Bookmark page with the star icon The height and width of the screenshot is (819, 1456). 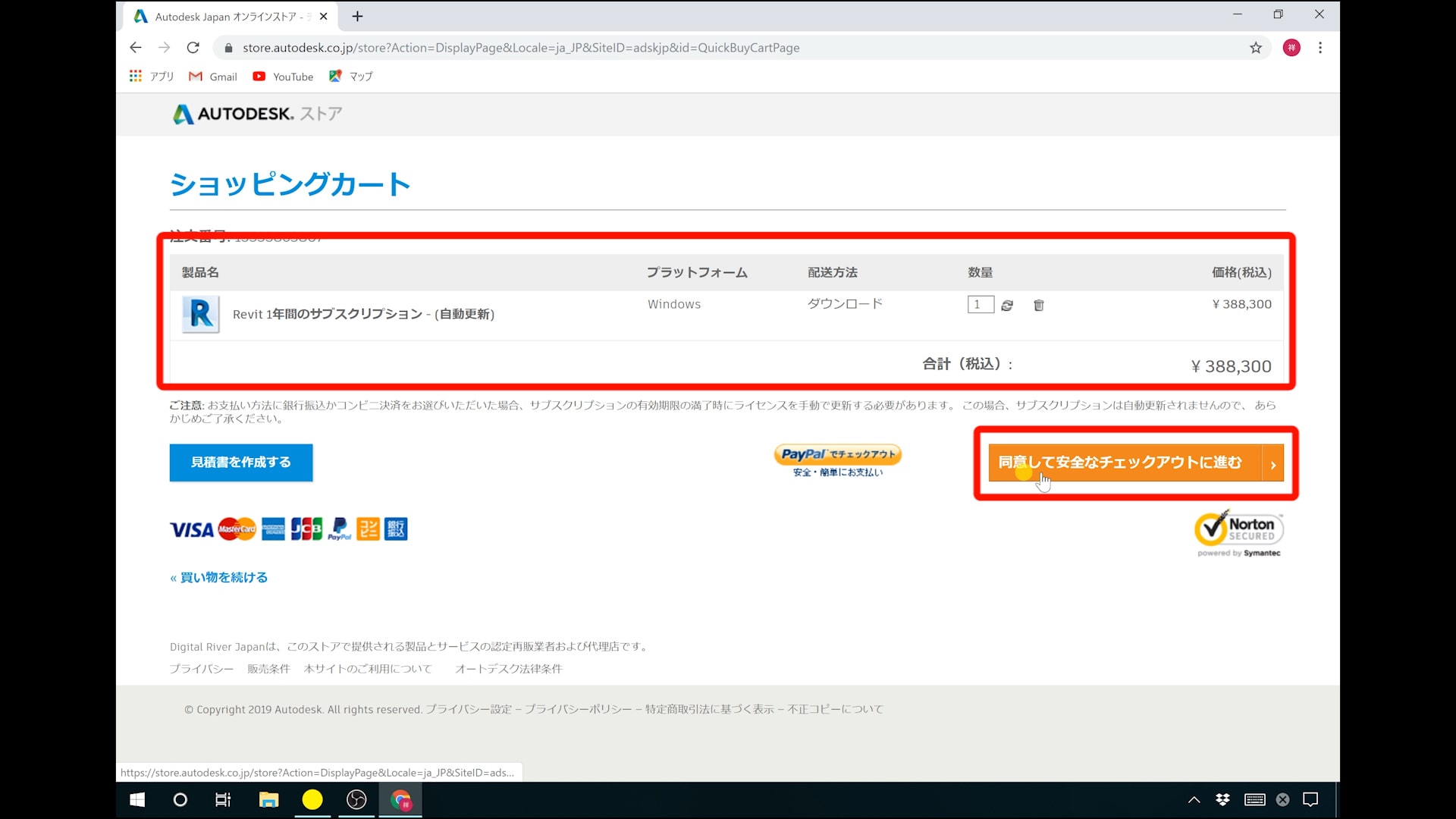pyautogui.click(x=1256, y=48)
